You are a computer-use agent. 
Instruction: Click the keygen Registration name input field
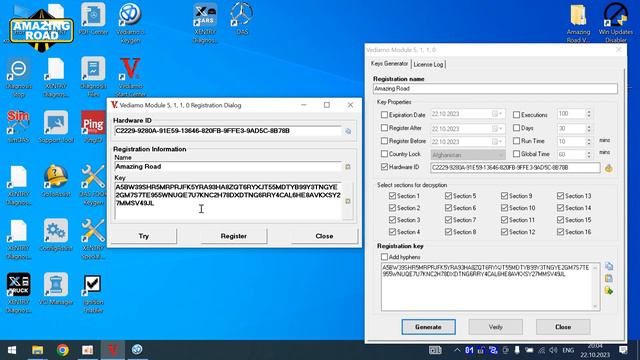pyautogui.click(x=495, y=89)
